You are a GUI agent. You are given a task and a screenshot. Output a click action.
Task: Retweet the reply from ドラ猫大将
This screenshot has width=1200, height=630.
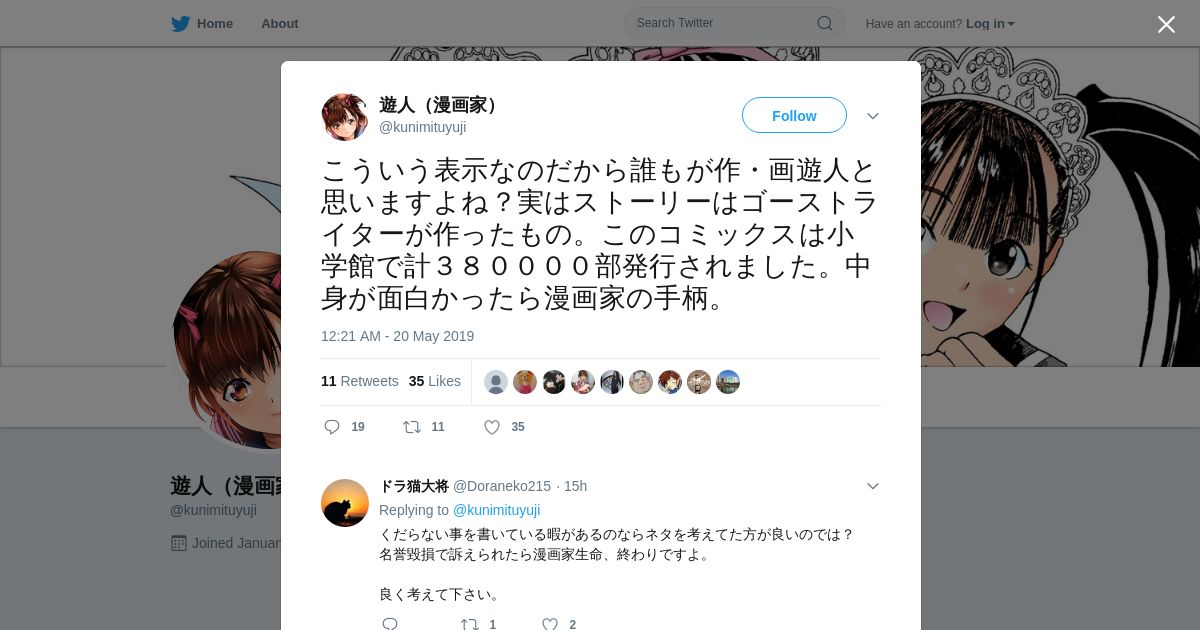point(470,624)
